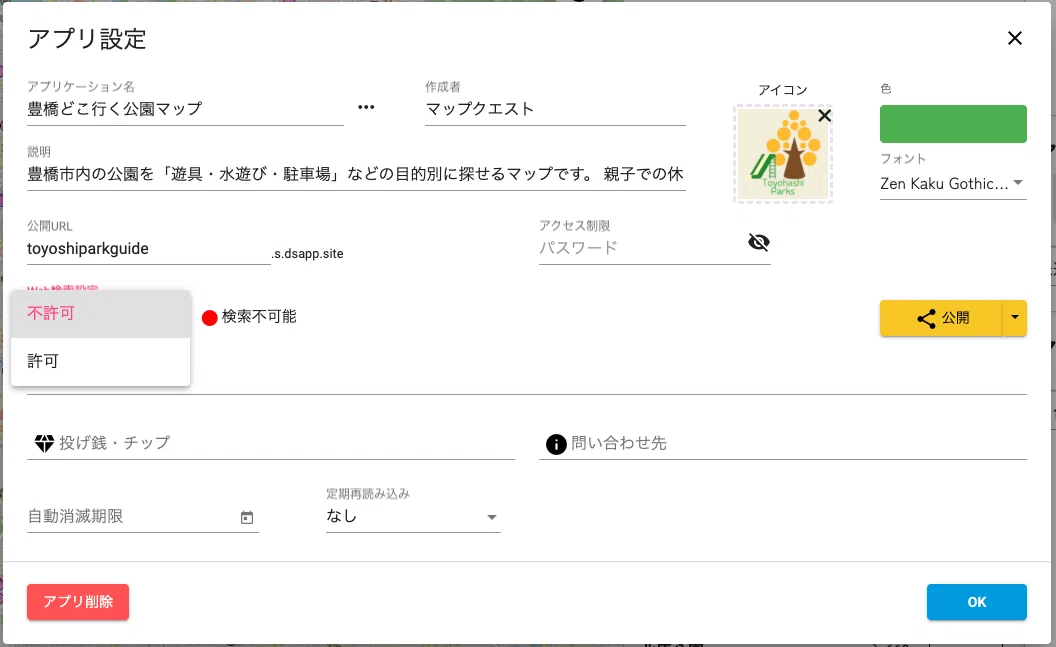This screenshot has width=1056, height=647.
Task: Click the .s.dsapp.site domain suffix text
Action: tap(308, 254)
